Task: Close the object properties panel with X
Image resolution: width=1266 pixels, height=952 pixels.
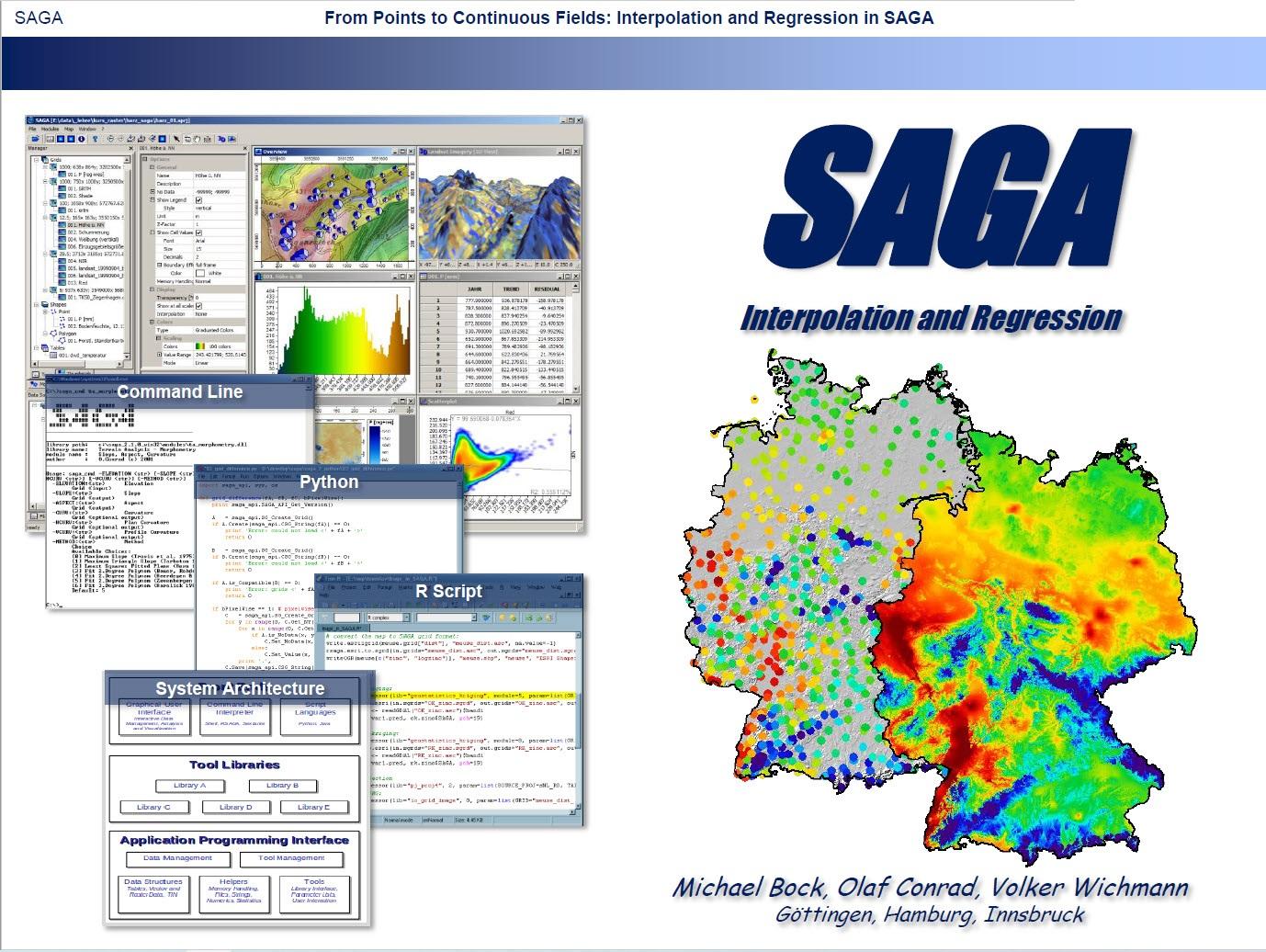Action: 245,148
